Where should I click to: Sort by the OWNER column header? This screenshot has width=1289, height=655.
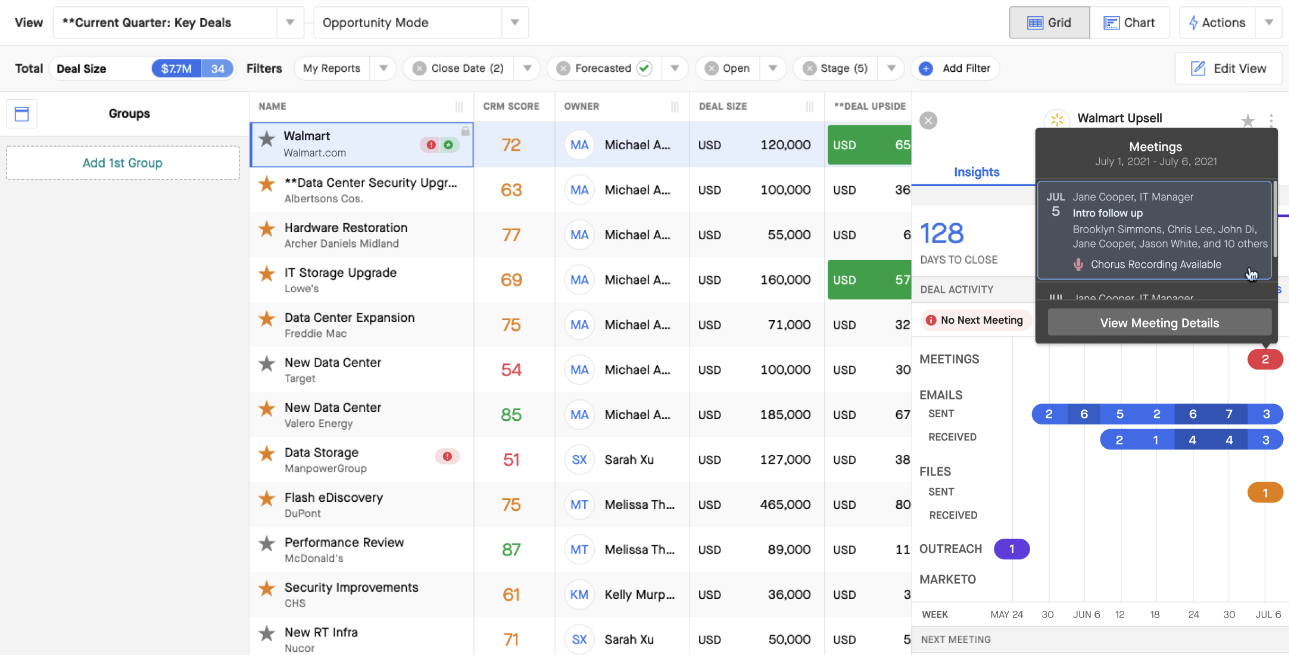582,106
